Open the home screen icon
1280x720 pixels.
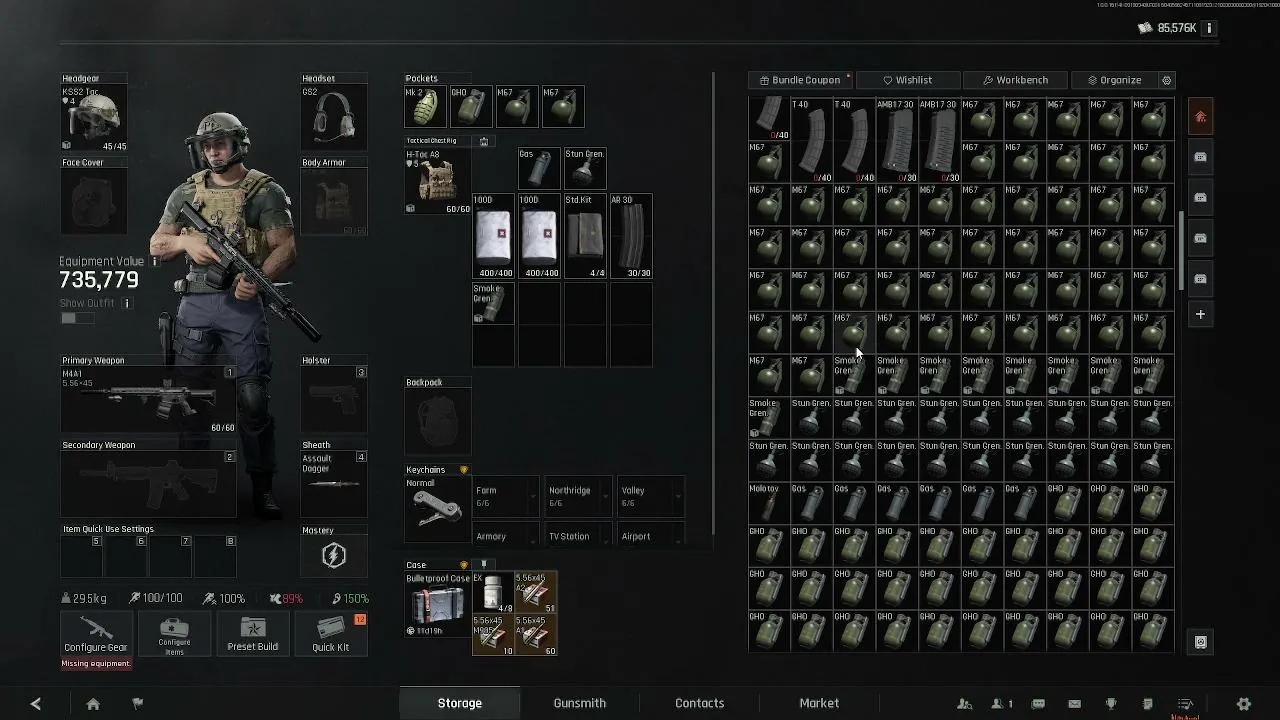pyautogui.click(x=93, y=704)
